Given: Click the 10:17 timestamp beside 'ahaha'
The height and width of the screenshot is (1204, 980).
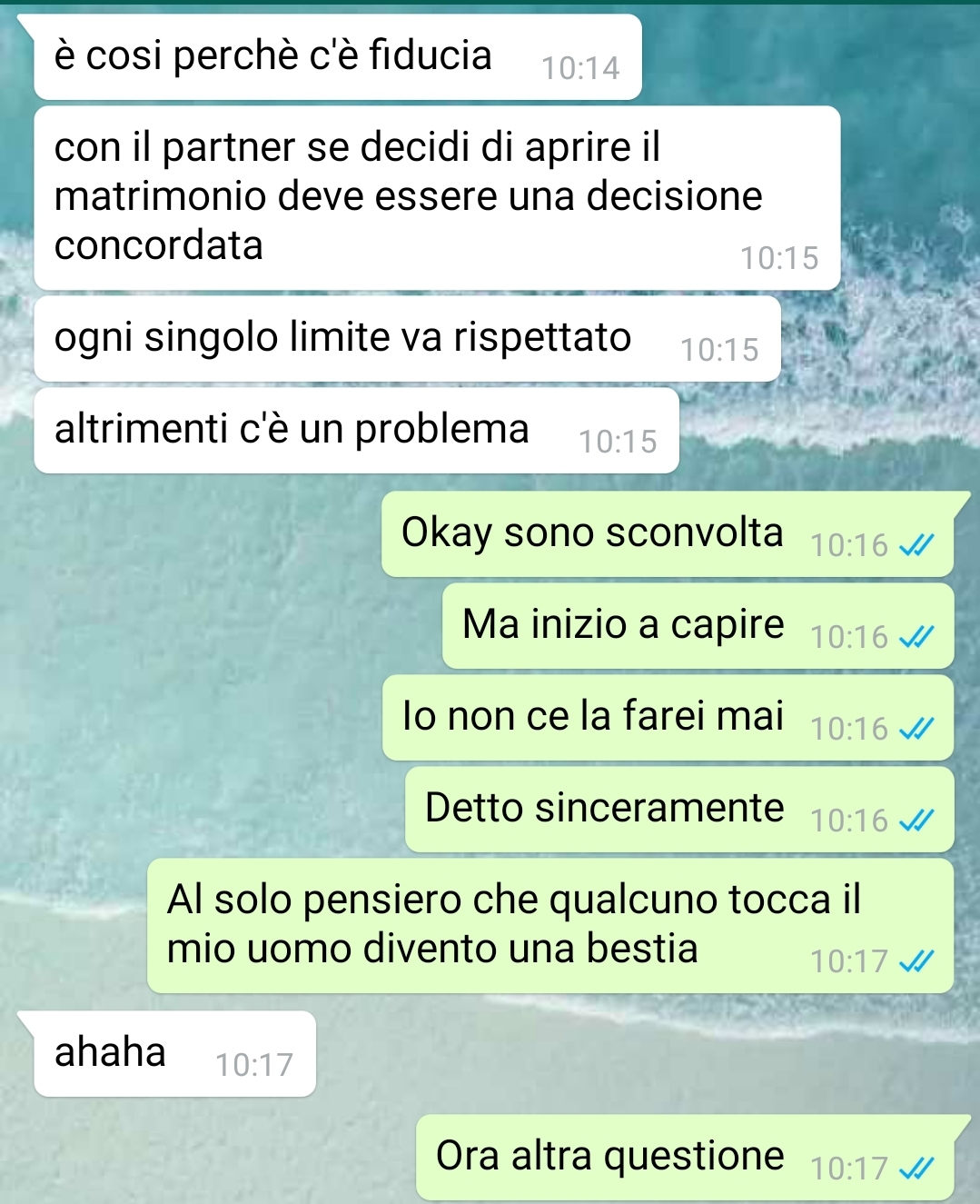Looking at the screenshot, I should pos(254,1065).
